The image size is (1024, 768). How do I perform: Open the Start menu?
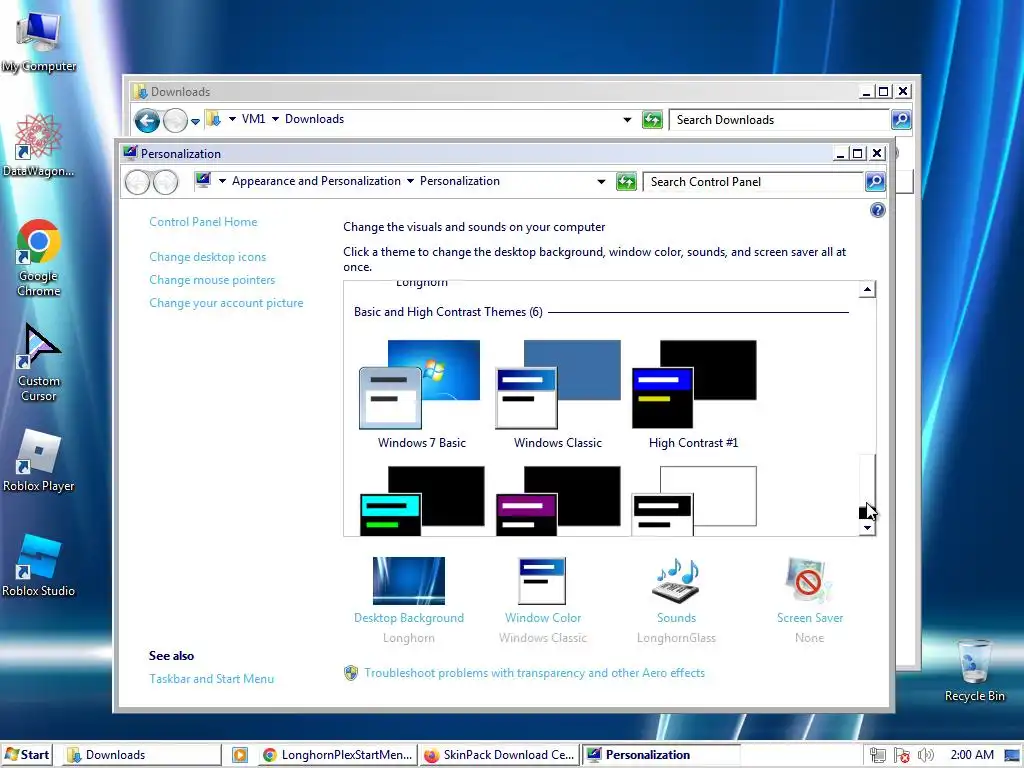click(27, 755)
